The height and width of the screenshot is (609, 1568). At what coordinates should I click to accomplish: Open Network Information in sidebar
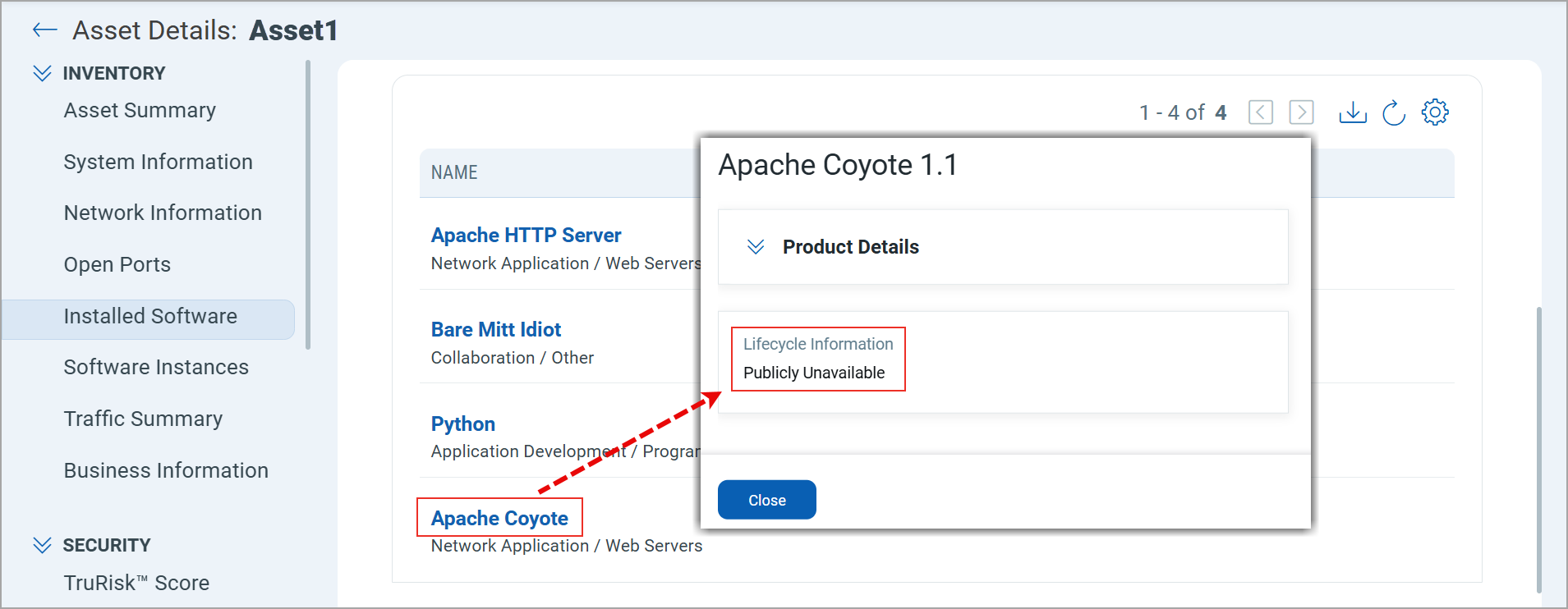163,213
